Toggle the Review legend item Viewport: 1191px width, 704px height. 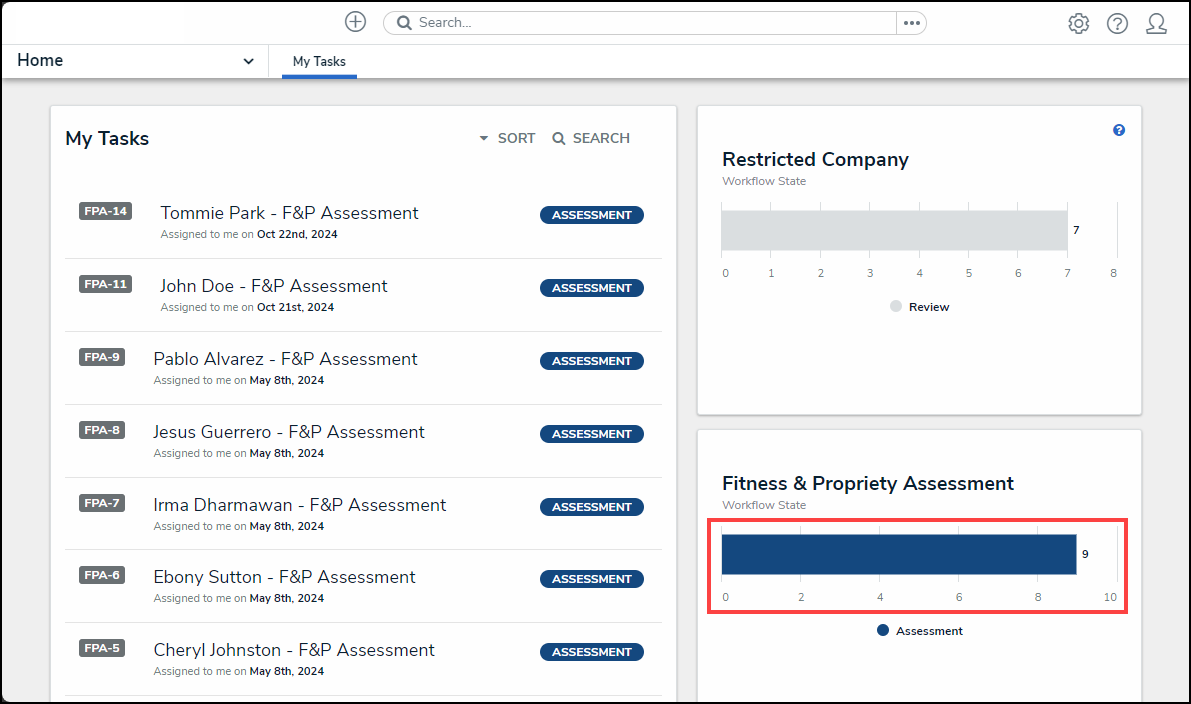(x=920, y=307)
